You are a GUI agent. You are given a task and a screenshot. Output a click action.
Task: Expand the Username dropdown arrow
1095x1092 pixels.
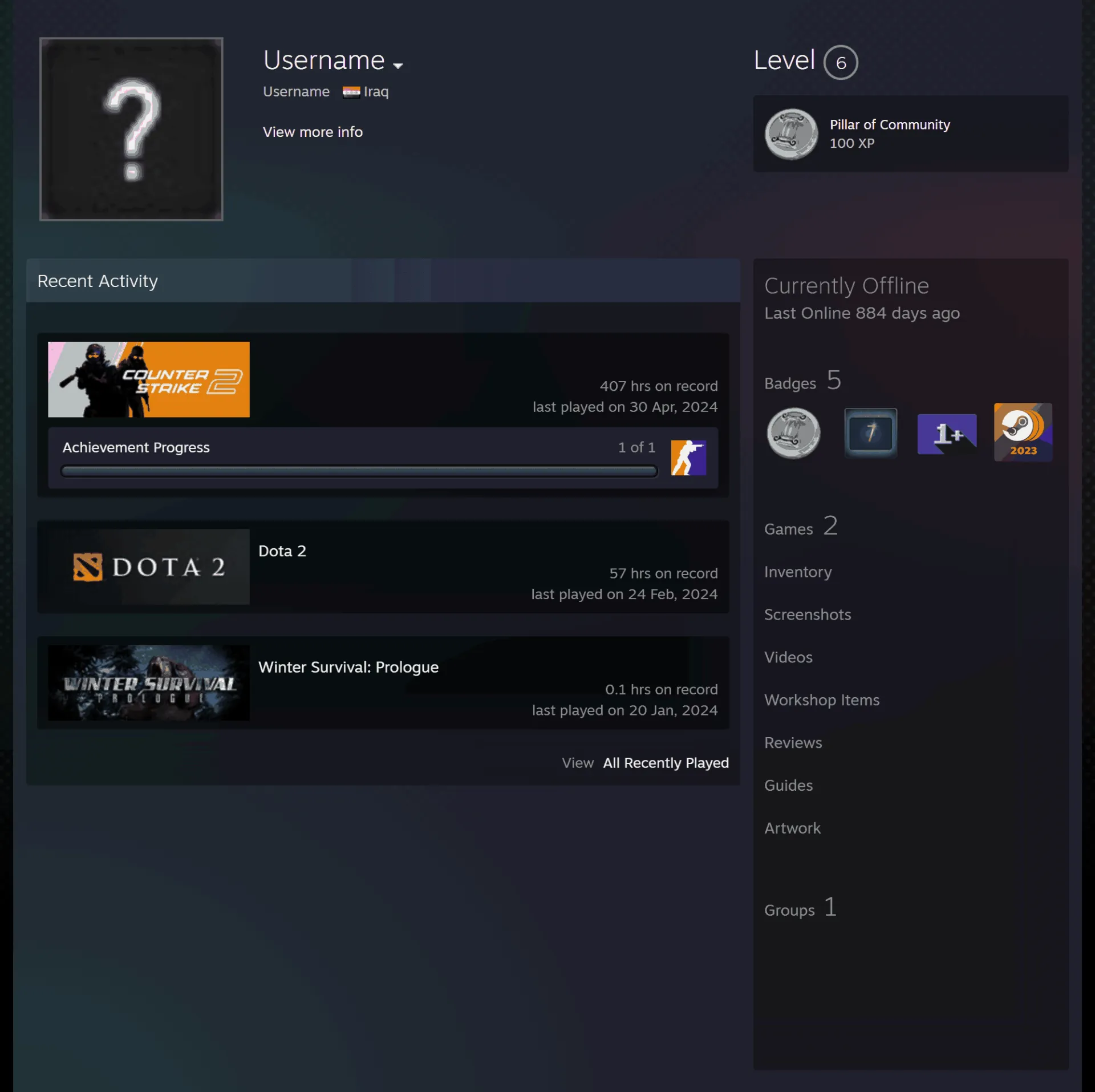coord(398,66)
